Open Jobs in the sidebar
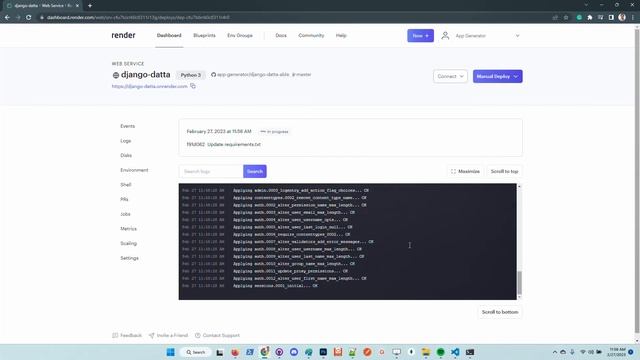 (125, 214)
